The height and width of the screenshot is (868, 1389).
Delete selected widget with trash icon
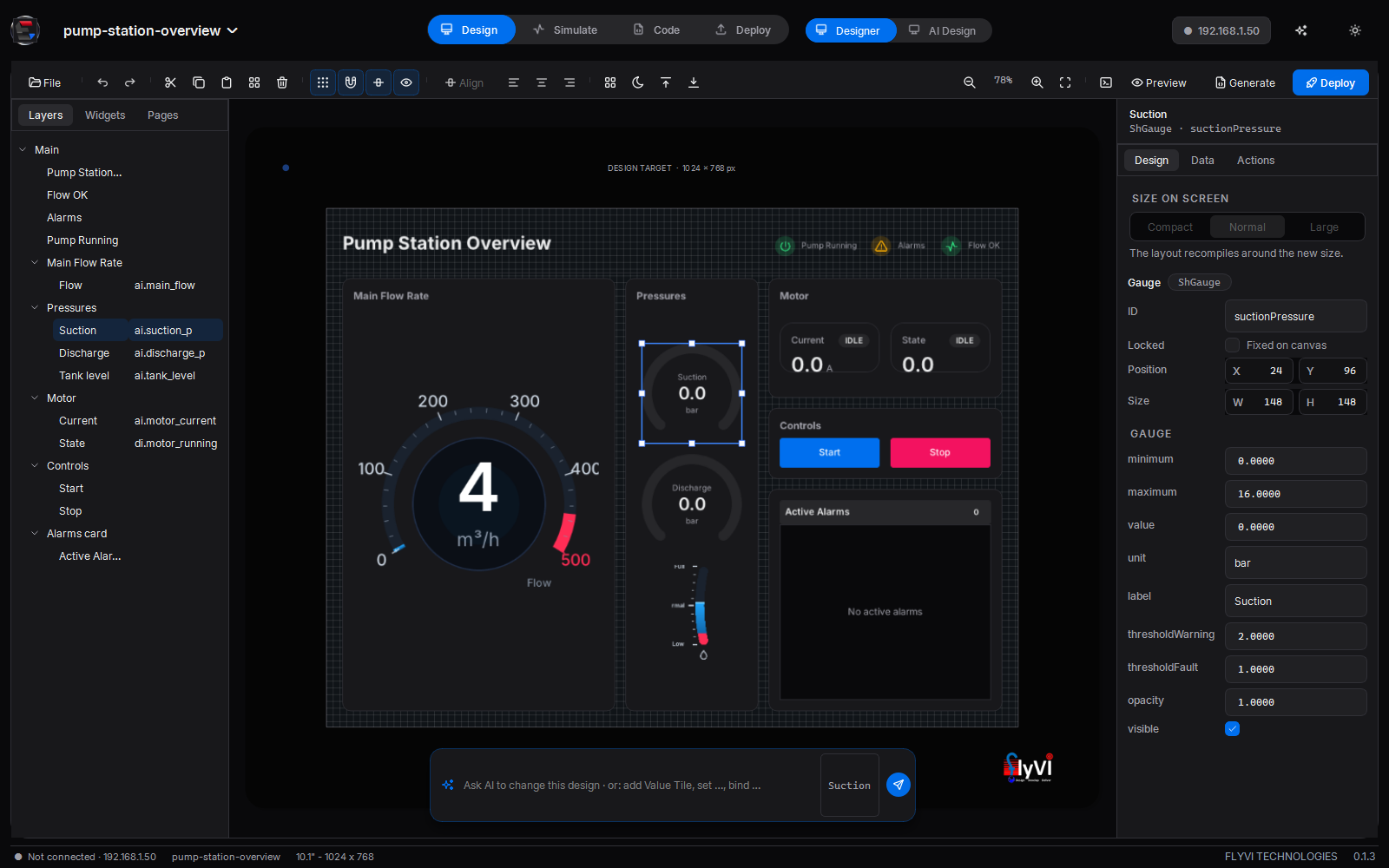[282, 82]
